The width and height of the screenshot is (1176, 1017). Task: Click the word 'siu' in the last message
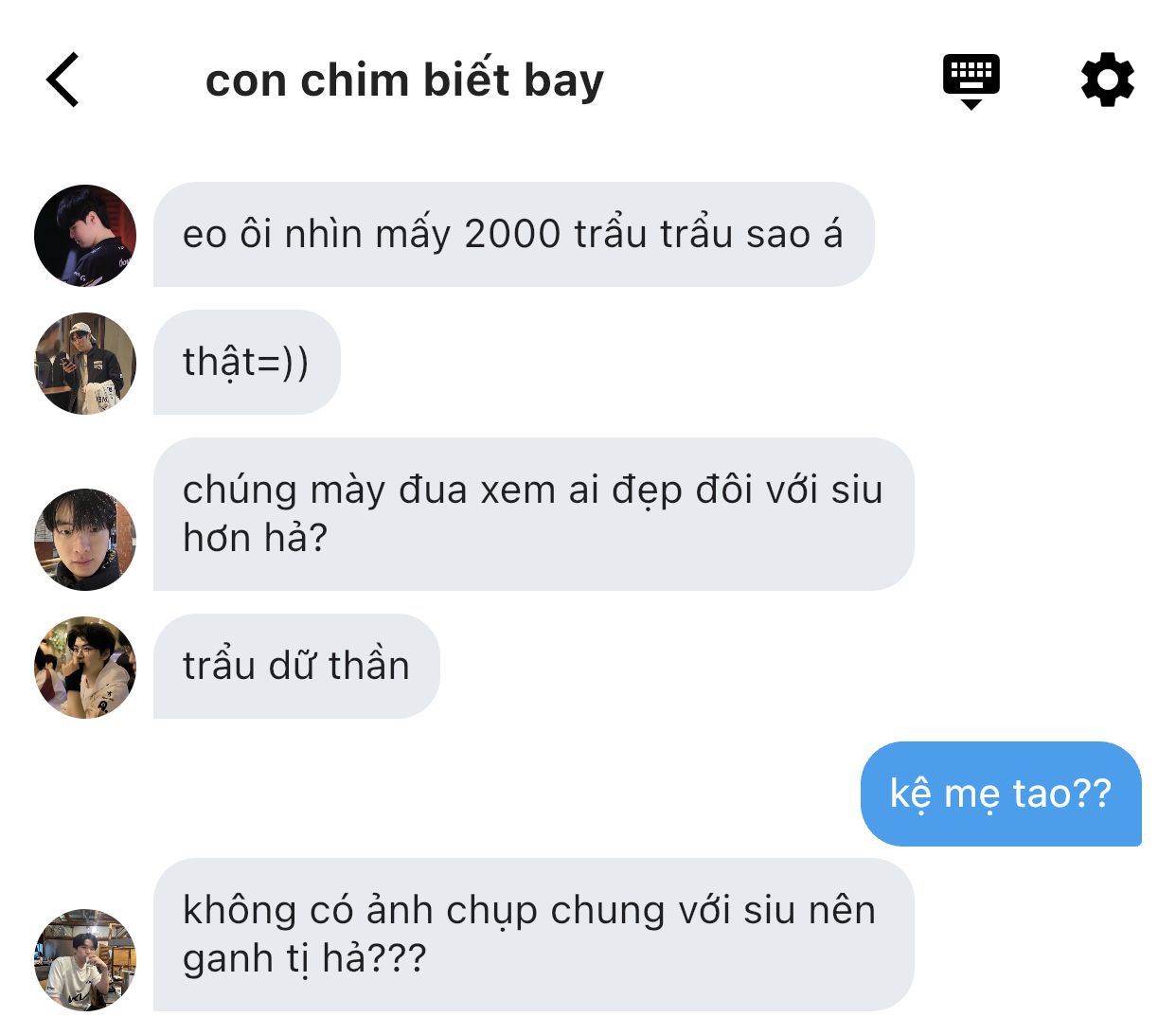[x=769, y=910]
